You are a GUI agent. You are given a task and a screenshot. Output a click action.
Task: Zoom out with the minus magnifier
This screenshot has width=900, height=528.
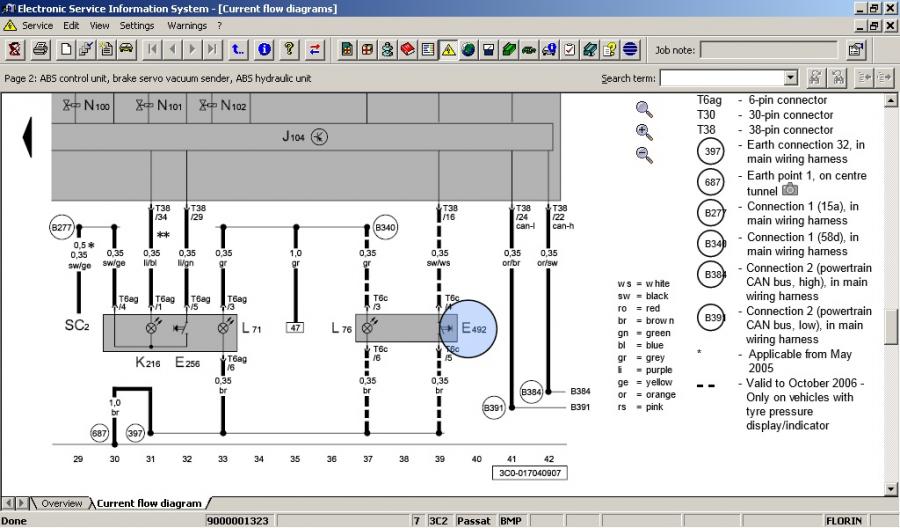(644, 155)
